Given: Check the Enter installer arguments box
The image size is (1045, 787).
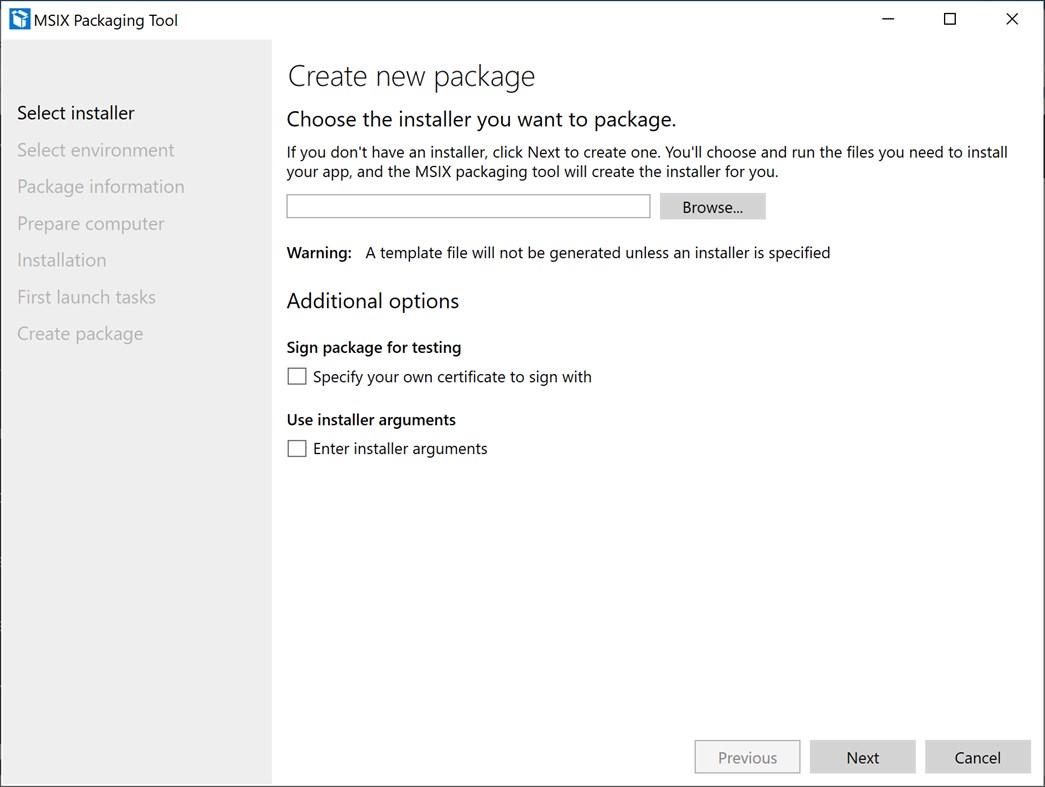Looking at the screenshot, I should [x=296, y=448].
